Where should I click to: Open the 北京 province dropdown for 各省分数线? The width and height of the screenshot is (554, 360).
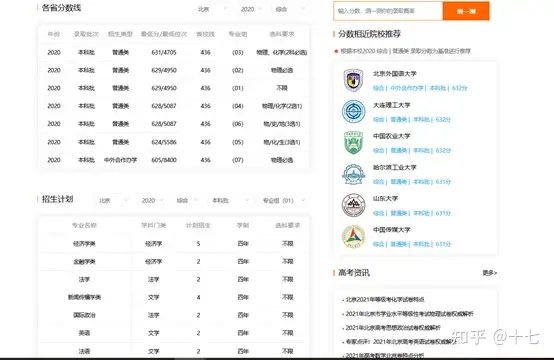[212, 9]
